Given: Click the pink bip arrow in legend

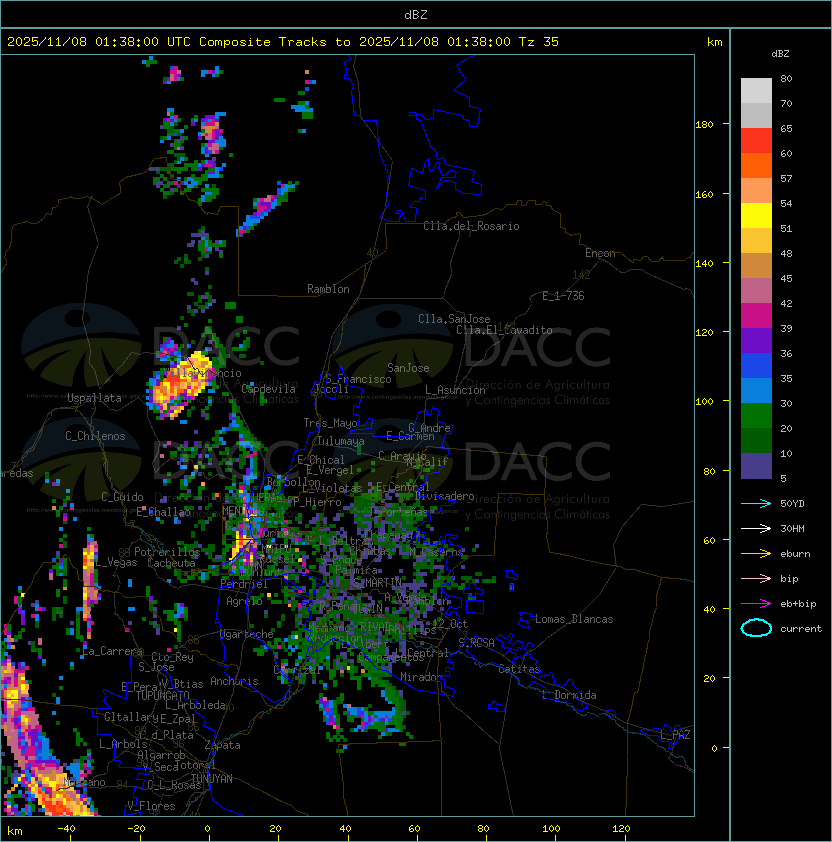Looking at the screenshot, I should (x=756, y=578).
